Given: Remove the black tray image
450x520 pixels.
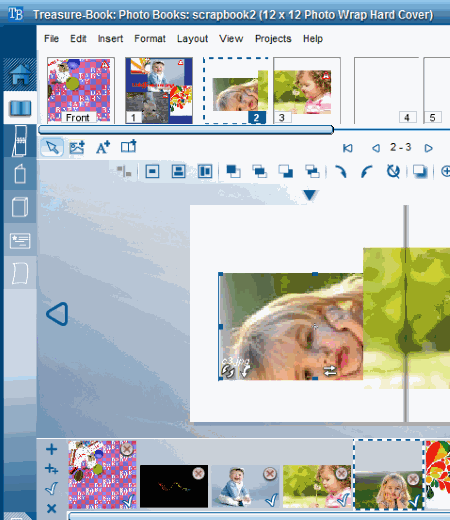Looking at the screenshot, I should tap(198, 473).
